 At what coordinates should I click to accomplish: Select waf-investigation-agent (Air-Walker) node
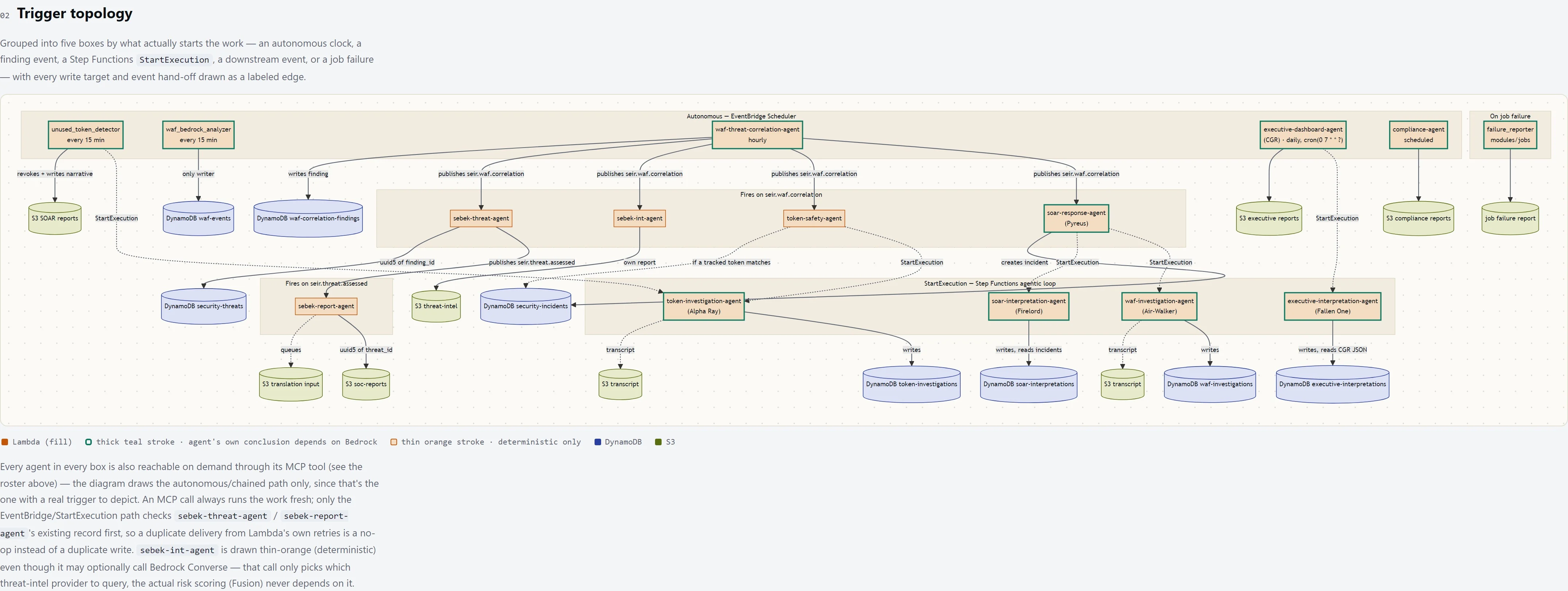click(x=1160, y=306)
